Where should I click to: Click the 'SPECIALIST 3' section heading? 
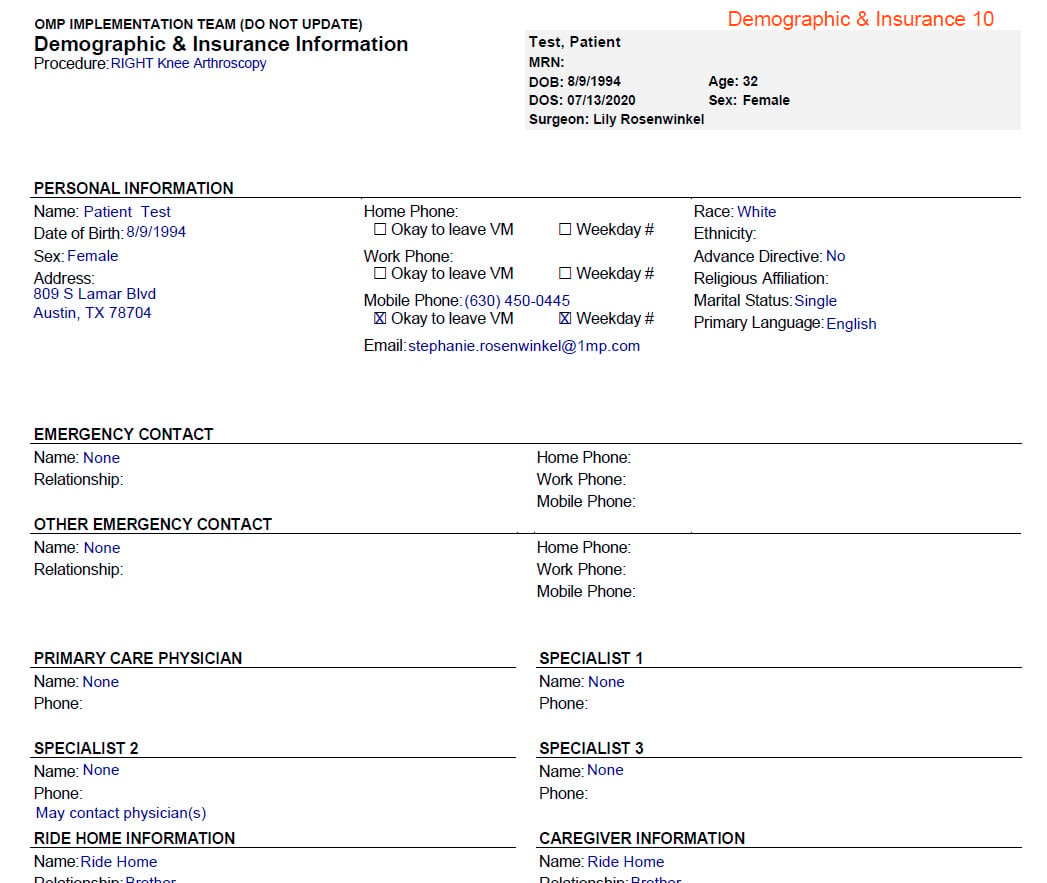click(x=592, y=748)
